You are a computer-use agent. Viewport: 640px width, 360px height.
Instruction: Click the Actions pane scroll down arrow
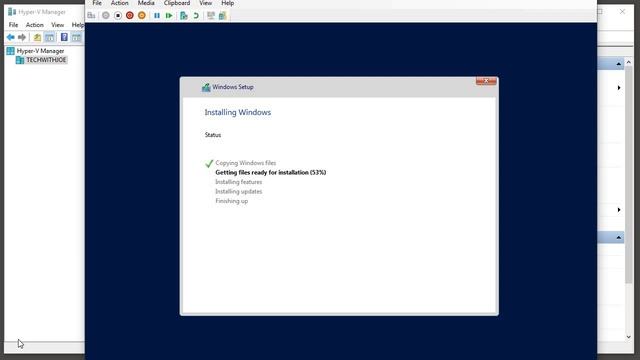pyautogui.click(x=629, y=337)
